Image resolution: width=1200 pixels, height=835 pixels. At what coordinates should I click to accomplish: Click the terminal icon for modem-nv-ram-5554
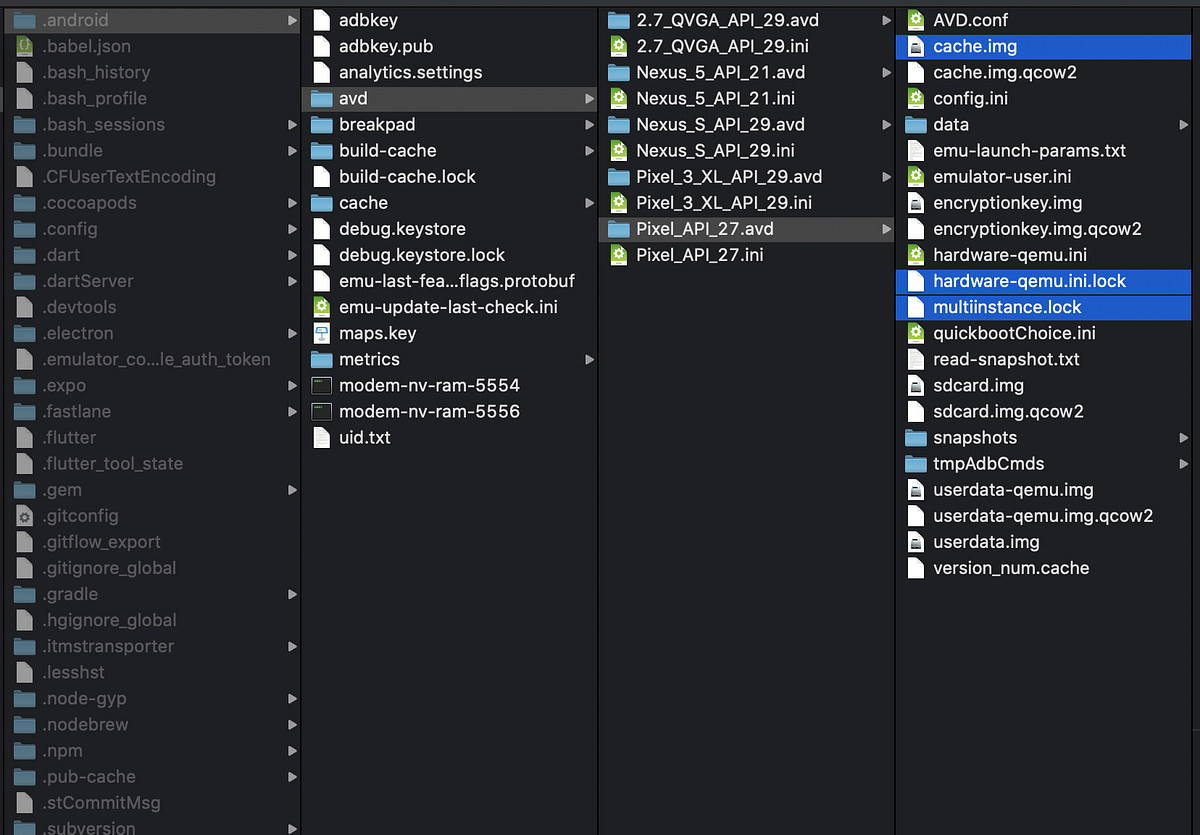pyautogui.click(x=322, y=385)
